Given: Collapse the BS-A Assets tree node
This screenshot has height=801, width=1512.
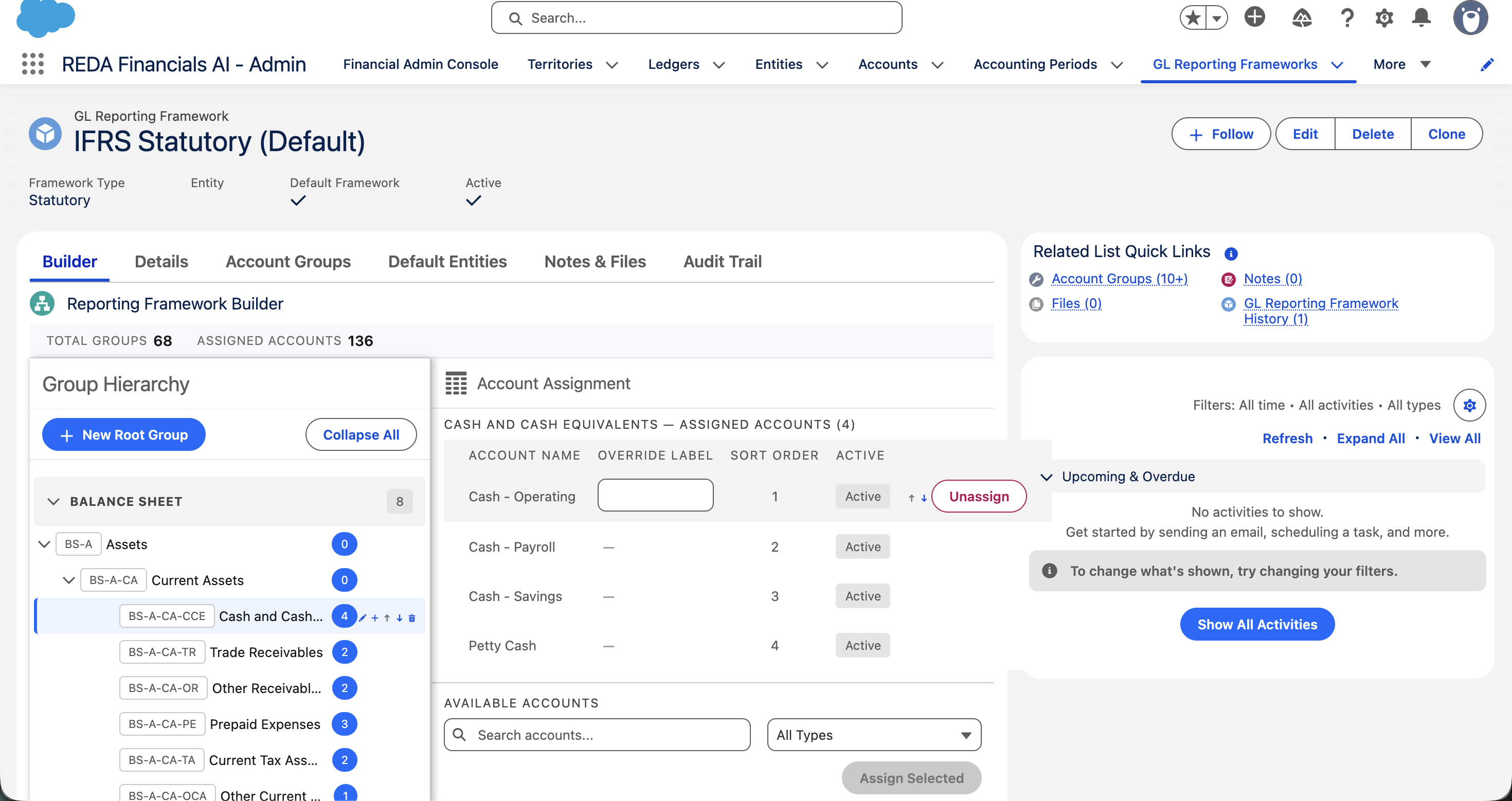Looking at the screenshot, I should pyautogui.click(x=44, y=544).
